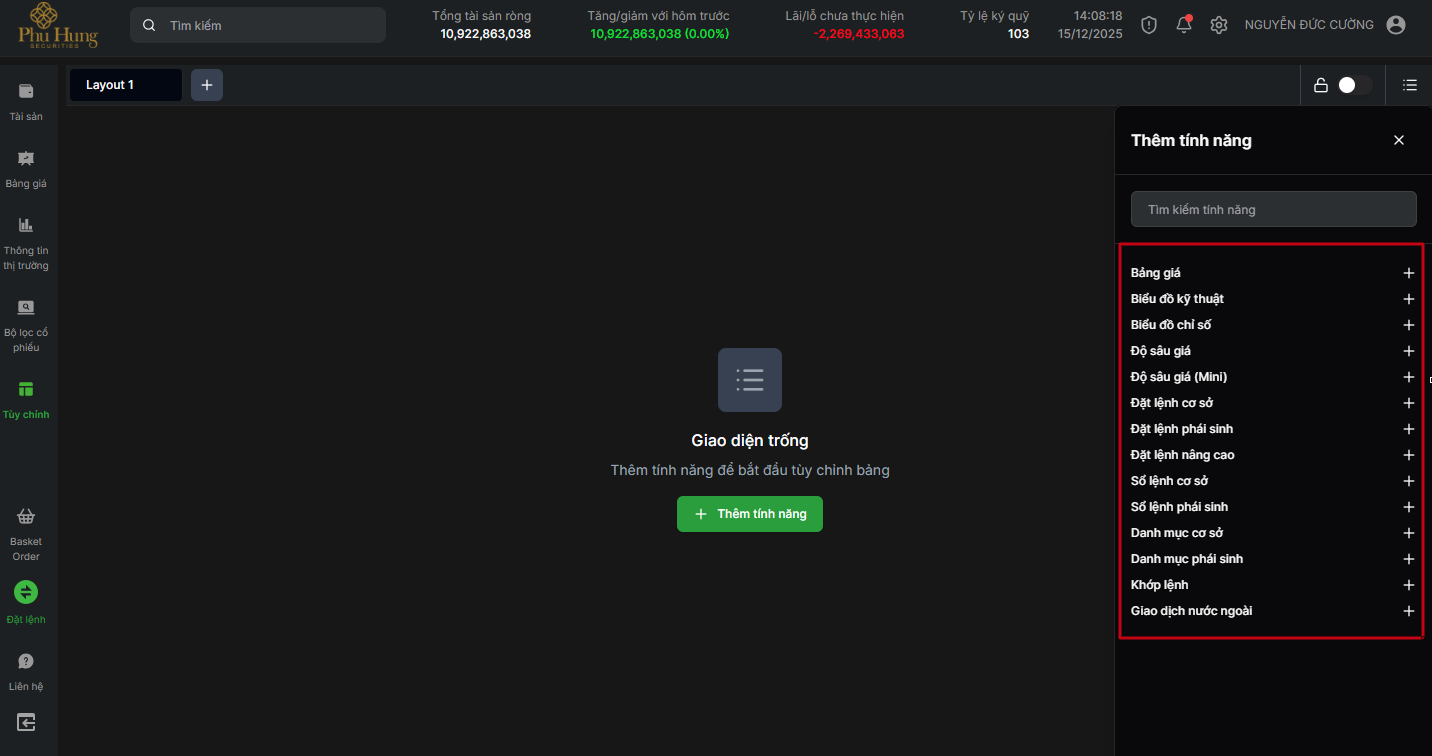
Task: Add a new layout tab
Action: [x=207, y=85]
